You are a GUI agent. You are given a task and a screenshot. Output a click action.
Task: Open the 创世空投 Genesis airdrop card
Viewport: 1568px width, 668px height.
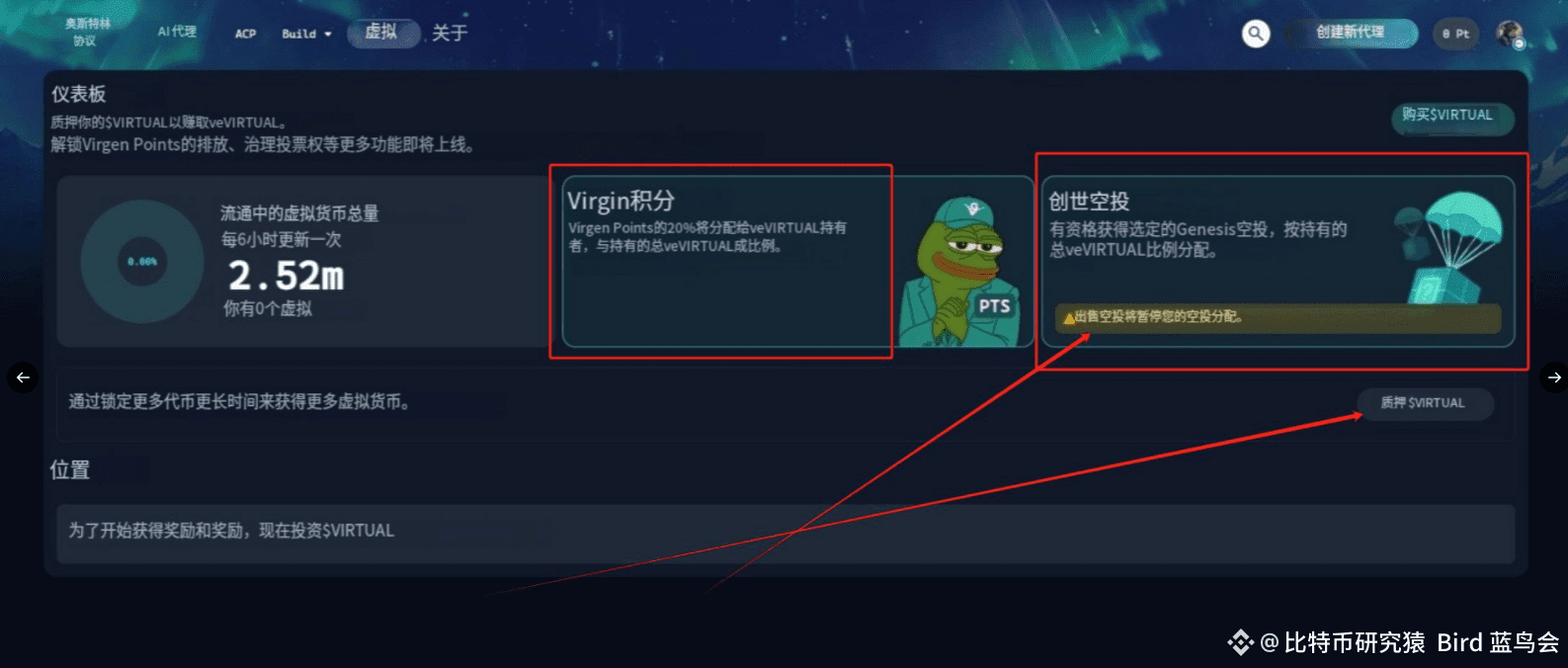(x=1279, y=262)
